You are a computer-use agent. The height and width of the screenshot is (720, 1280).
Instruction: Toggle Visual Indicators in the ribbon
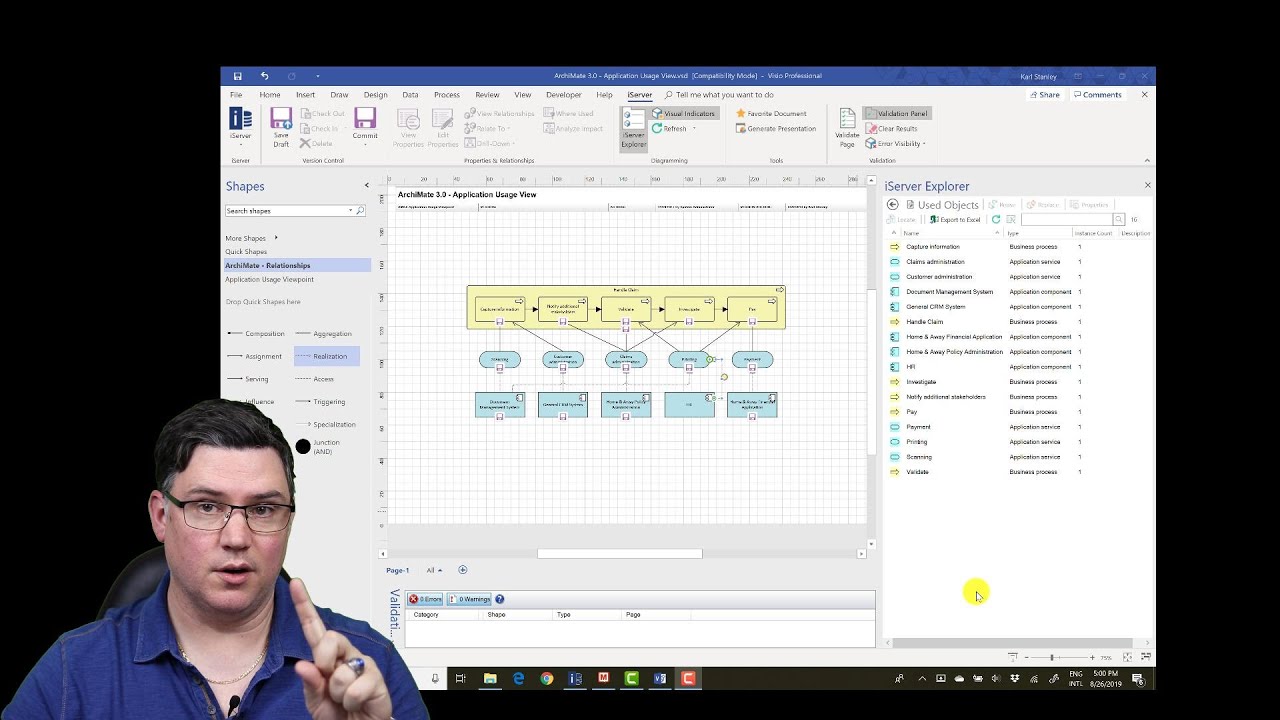pyautogui.click(x=684, y=114)
